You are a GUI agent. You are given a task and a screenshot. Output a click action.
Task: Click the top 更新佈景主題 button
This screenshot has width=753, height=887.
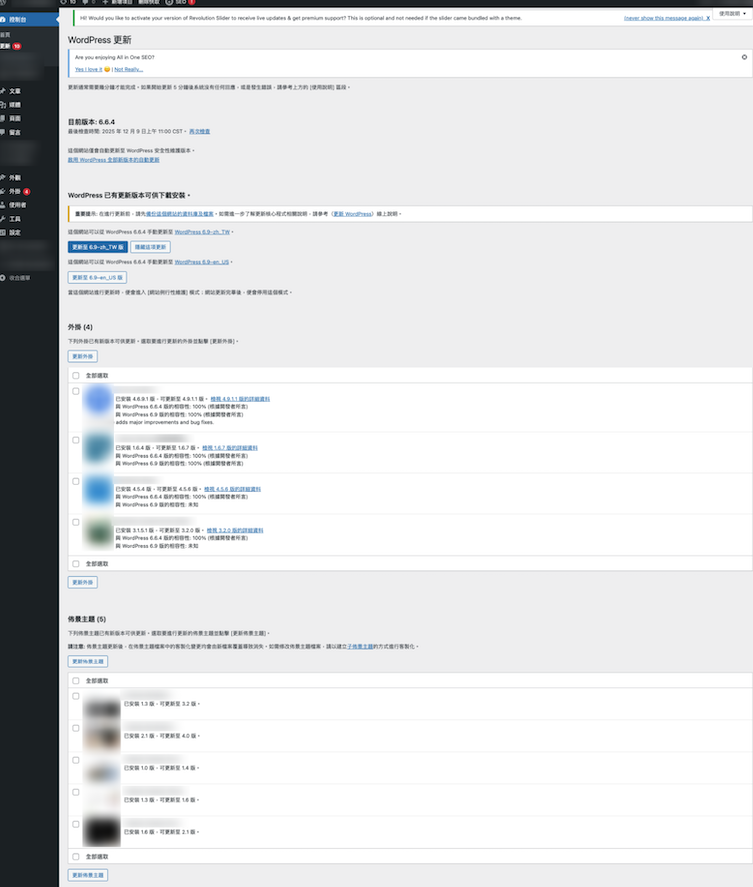88,661
